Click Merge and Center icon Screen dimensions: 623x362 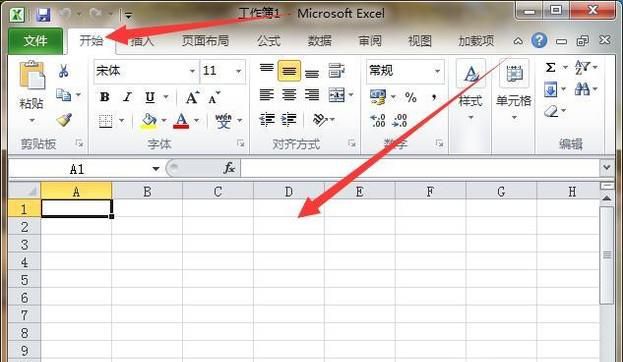[337, 95]
